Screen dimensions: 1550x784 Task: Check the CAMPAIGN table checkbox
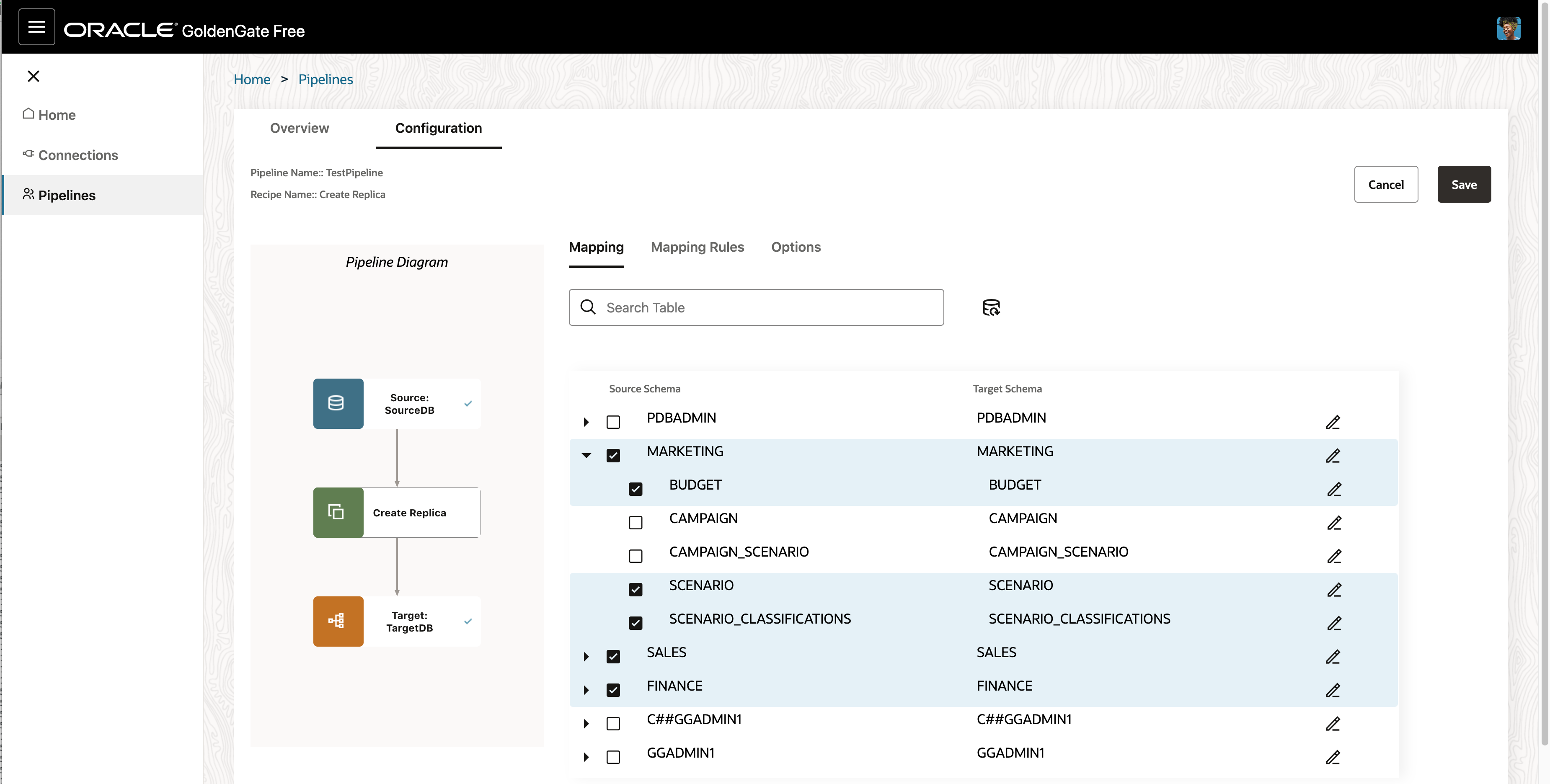tap(635, 522)
